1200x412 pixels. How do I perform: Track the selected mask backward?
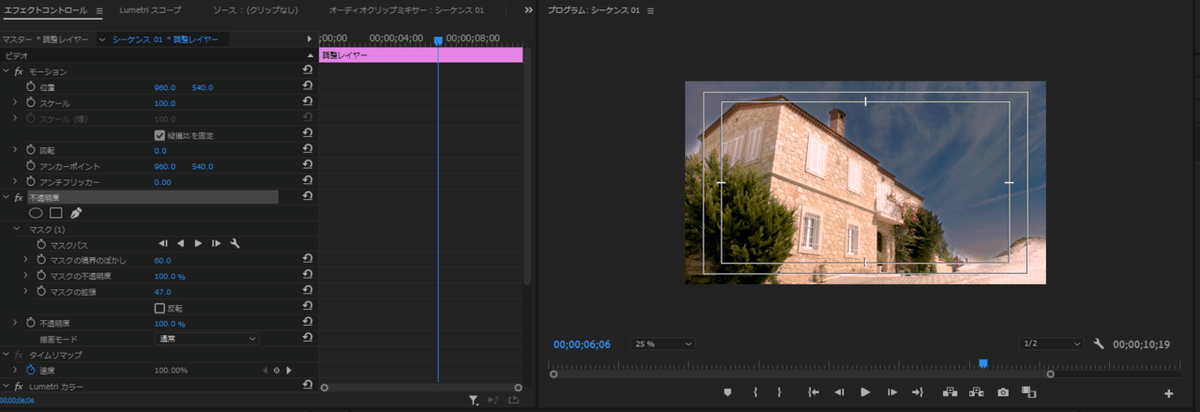pos(181,243)
